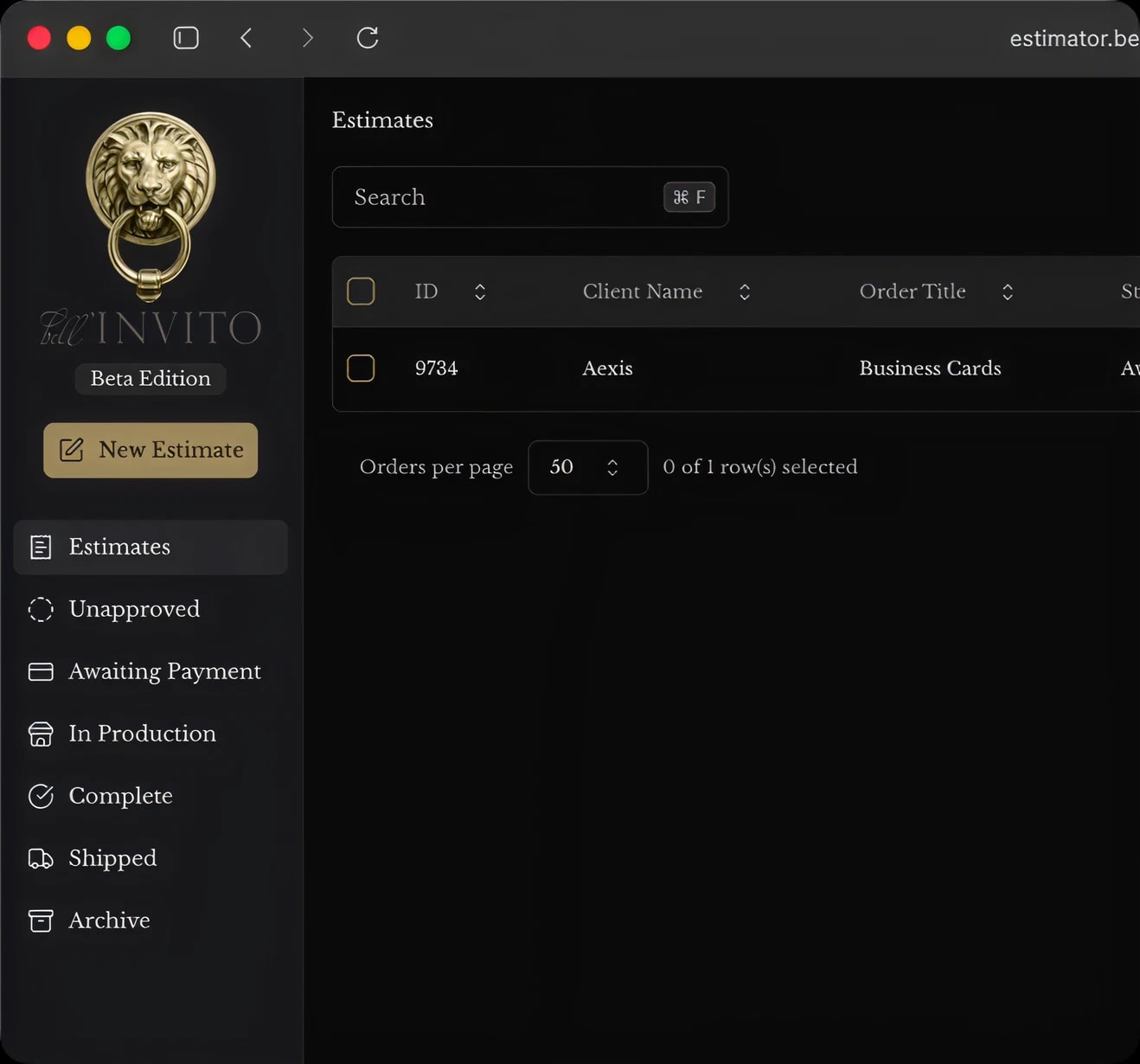Open the Aexis Business Cards order row
The height and width of the screenshot is (1064, 1140).
click(929, 369)
